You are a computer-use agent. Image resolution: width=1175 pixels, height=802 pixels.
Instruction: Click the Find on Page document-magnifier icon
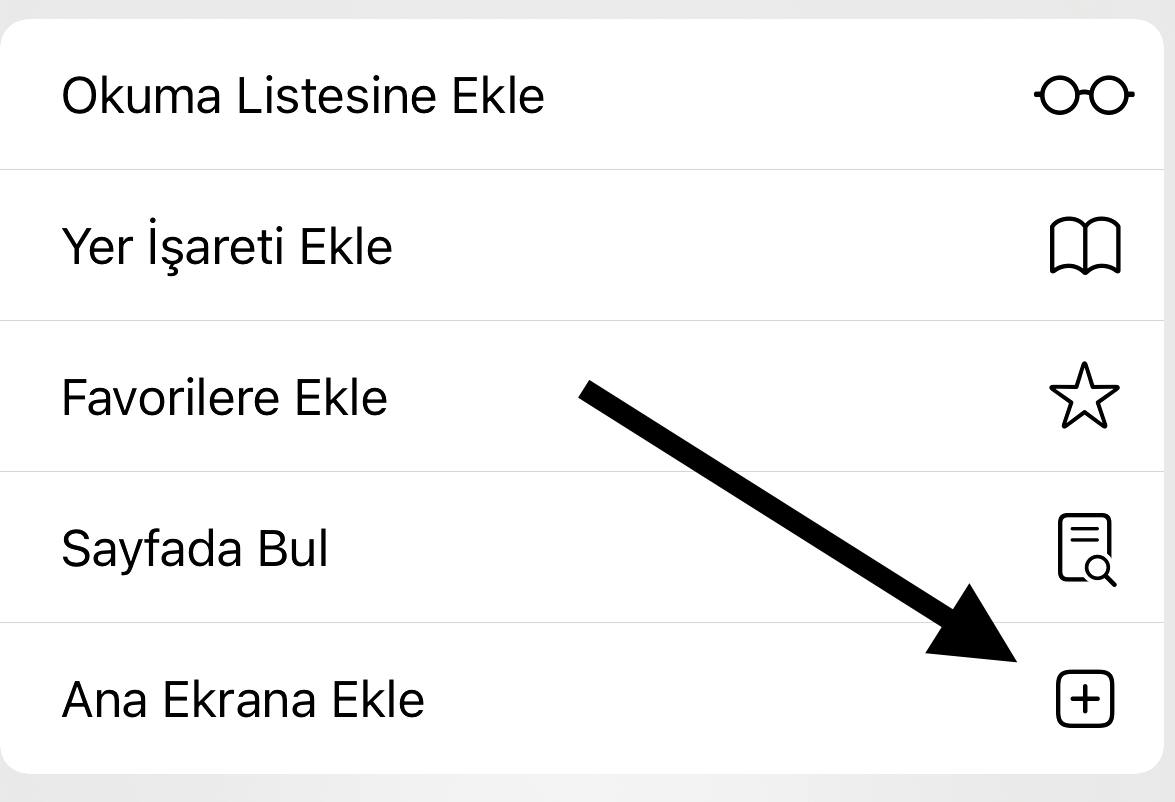click(x=1085, y=547)
